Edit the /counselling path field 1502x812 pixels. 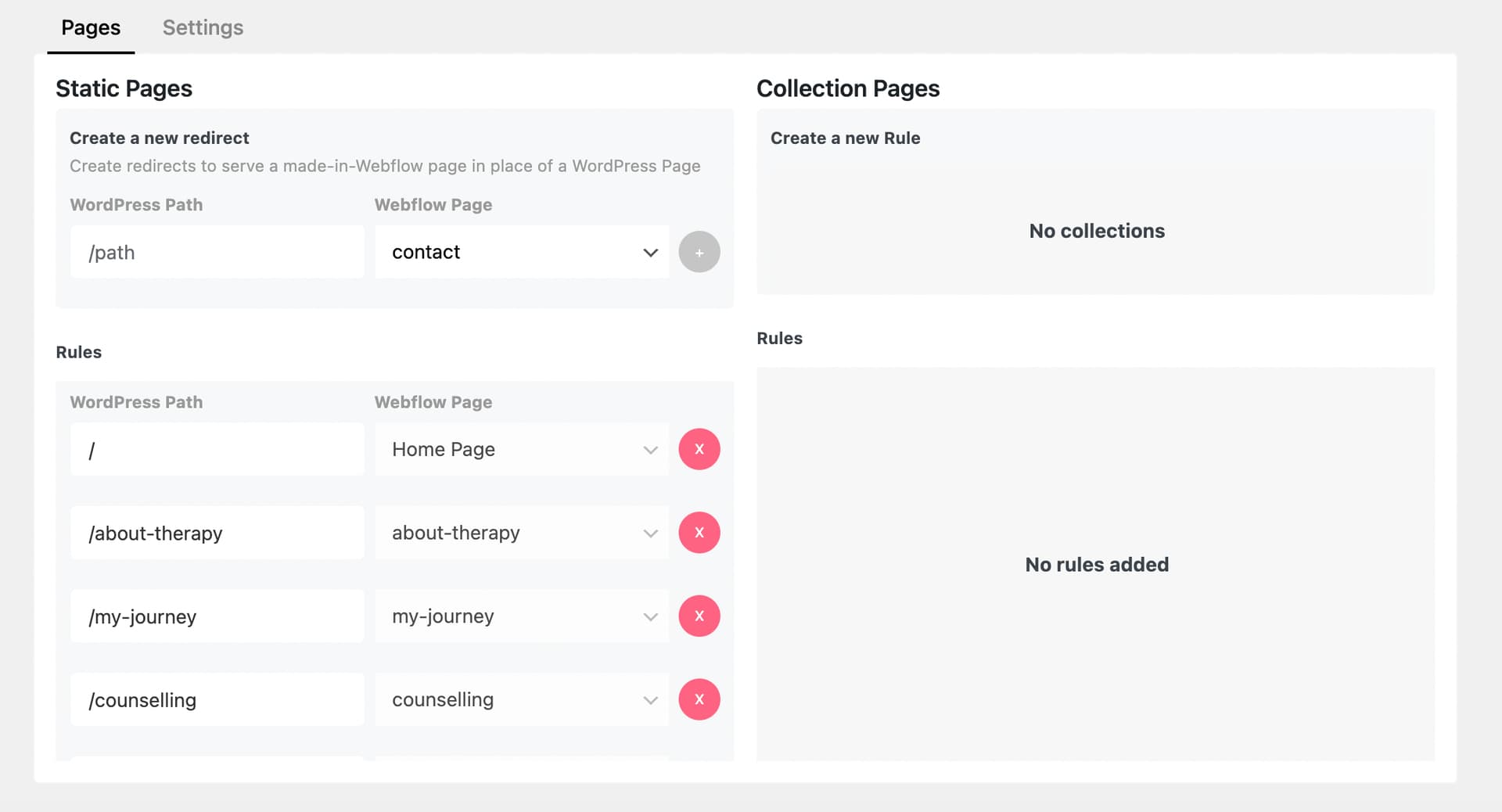[217, 699]
